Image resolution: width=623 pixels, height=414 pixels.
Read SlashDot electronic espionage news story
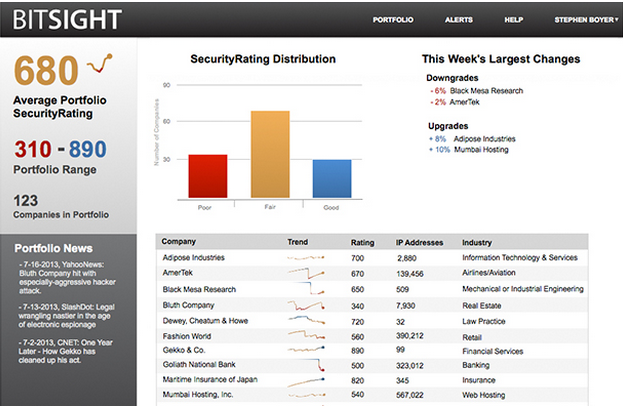click(66, 315)
